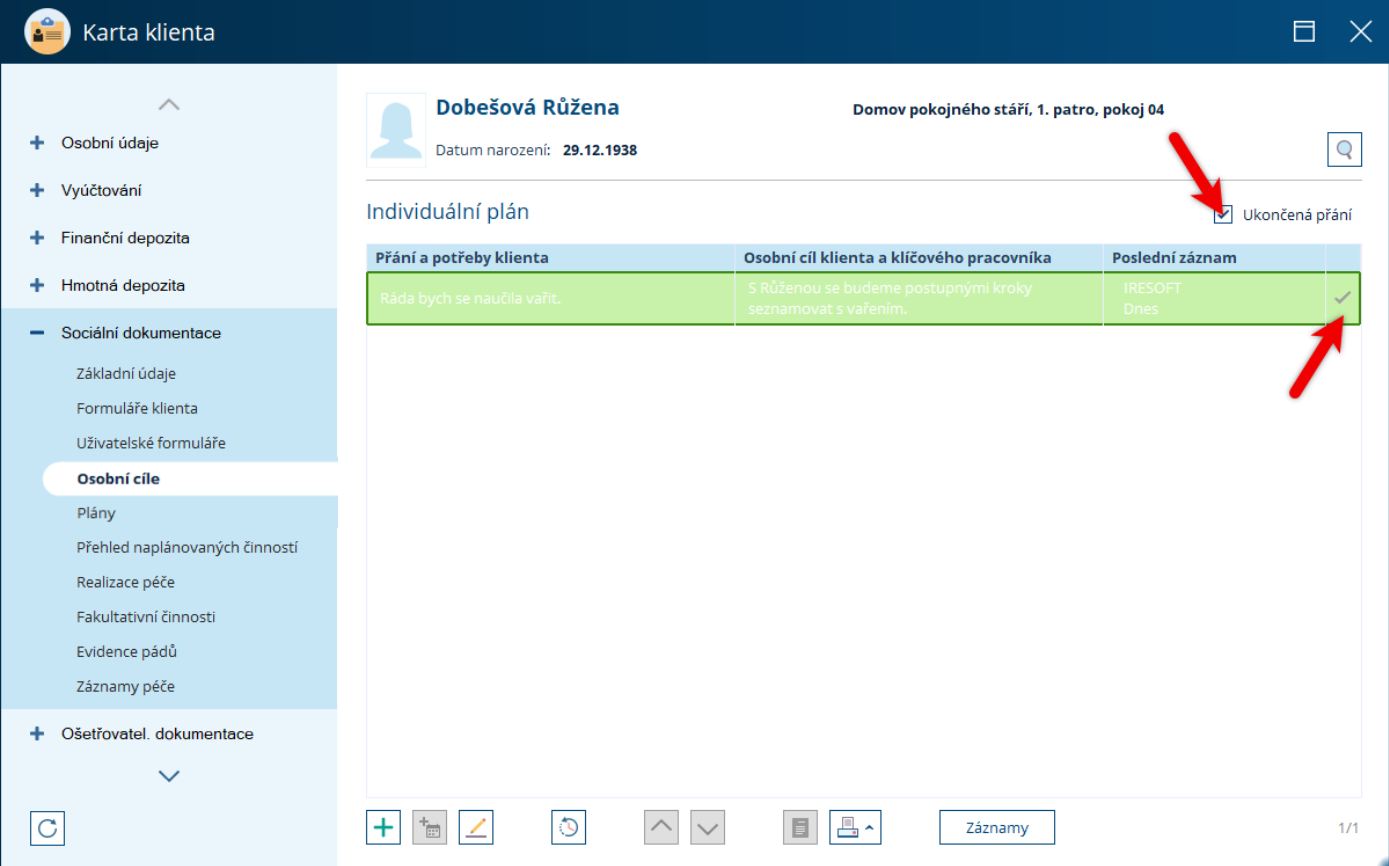Maximize the Karta klienta window
Image resolution: width=1389 pixels, height=866 pixels.
(x=1304, y=31)
